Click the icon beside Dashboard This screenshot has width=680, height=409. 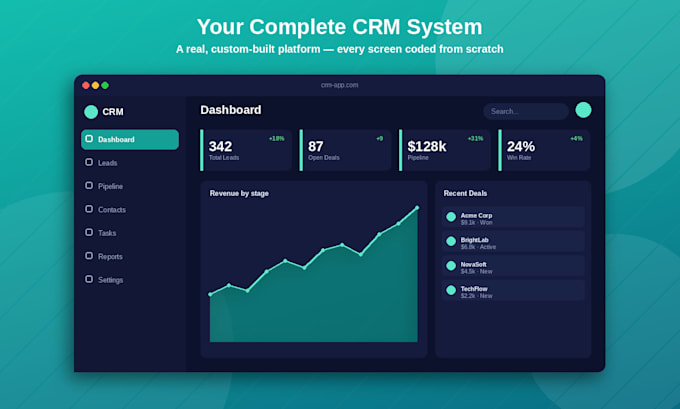point(89,139)
